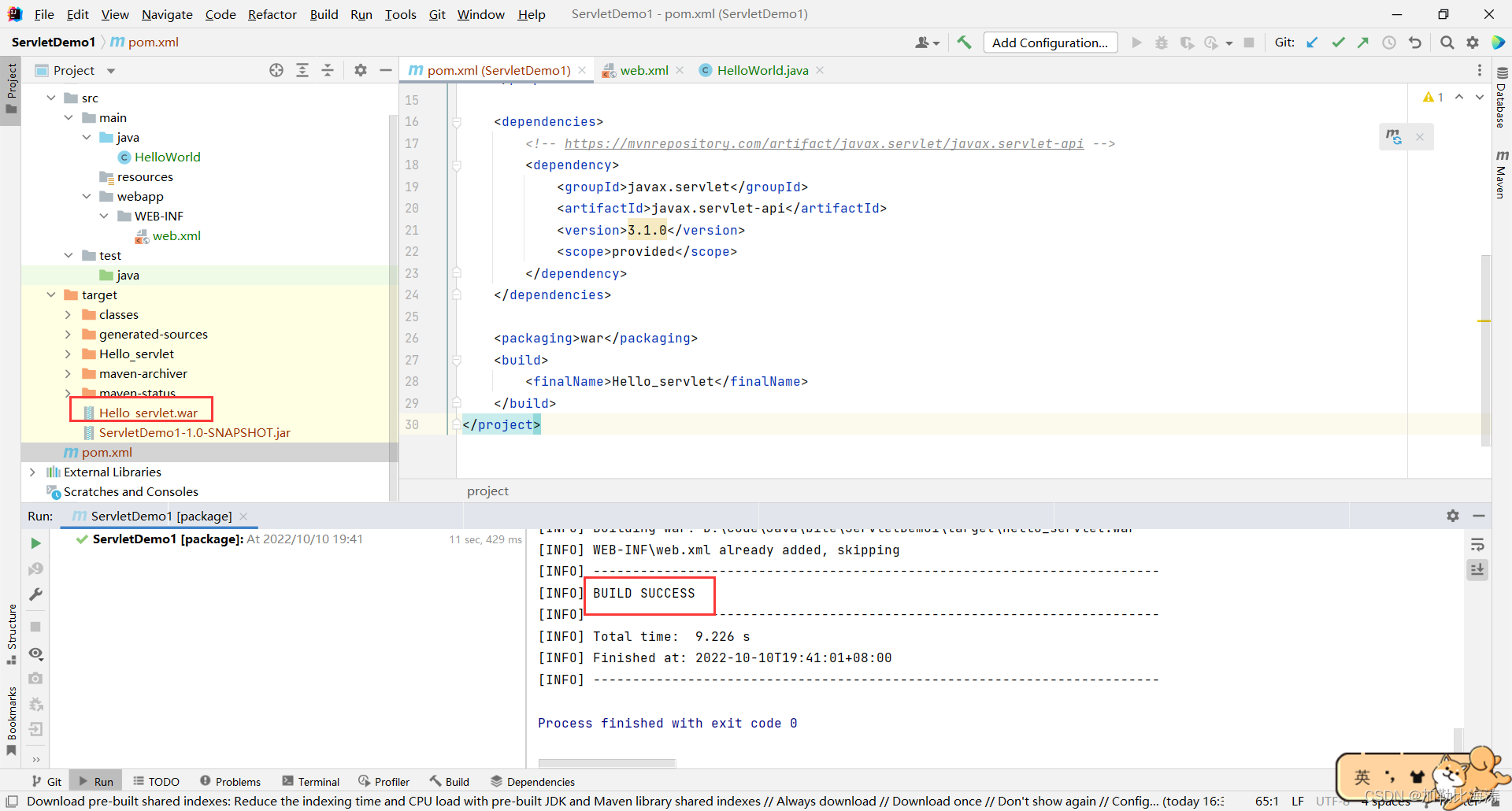Collapse the WEB-INF tree node
Viewport: 1512px width, 811px height.
pos(103,216)
